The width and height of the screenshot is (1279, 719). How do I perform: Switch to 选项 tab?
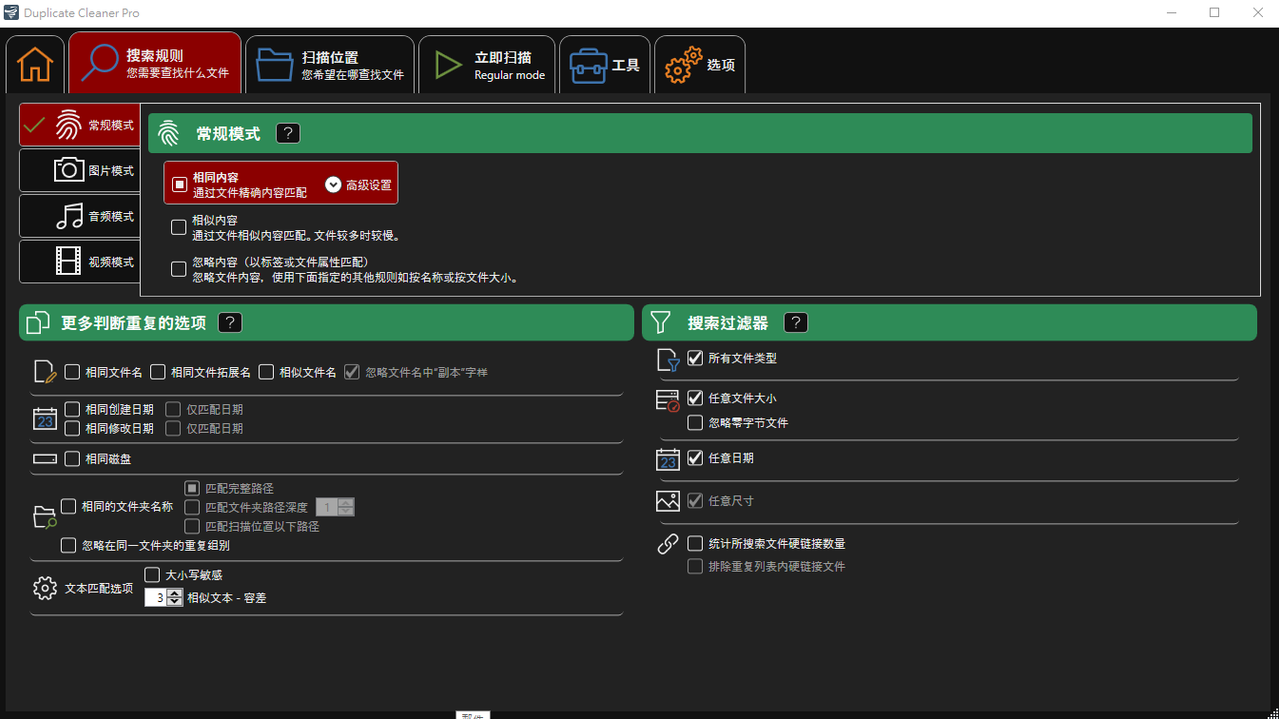pyautogui.click(x=700, y=65)
